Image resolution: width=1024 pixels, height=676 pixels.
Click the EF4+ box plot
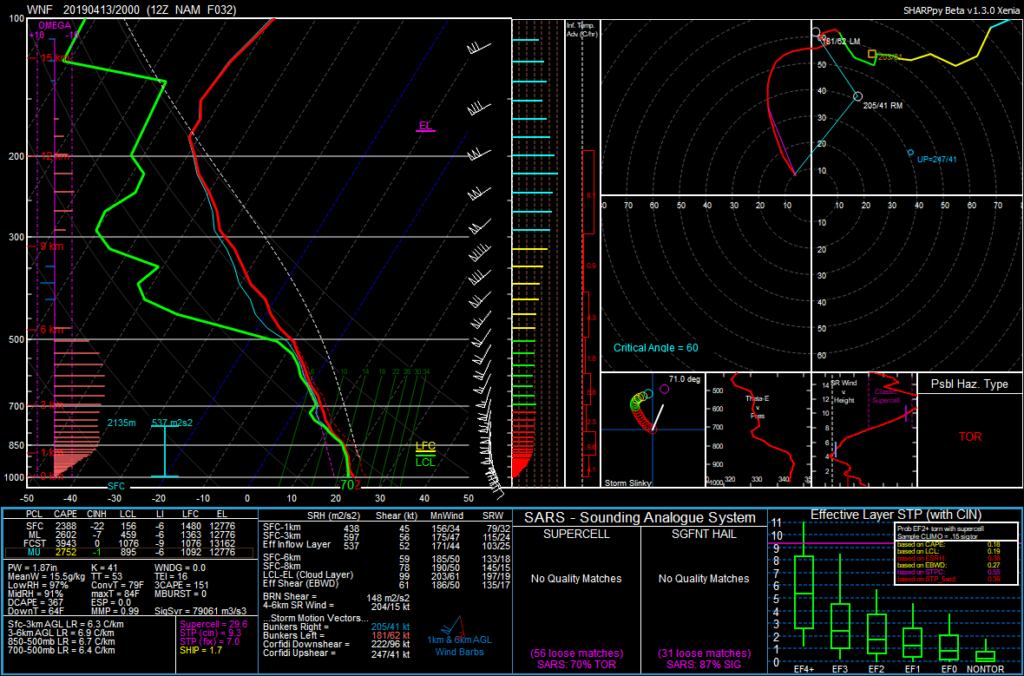[803, 593]
